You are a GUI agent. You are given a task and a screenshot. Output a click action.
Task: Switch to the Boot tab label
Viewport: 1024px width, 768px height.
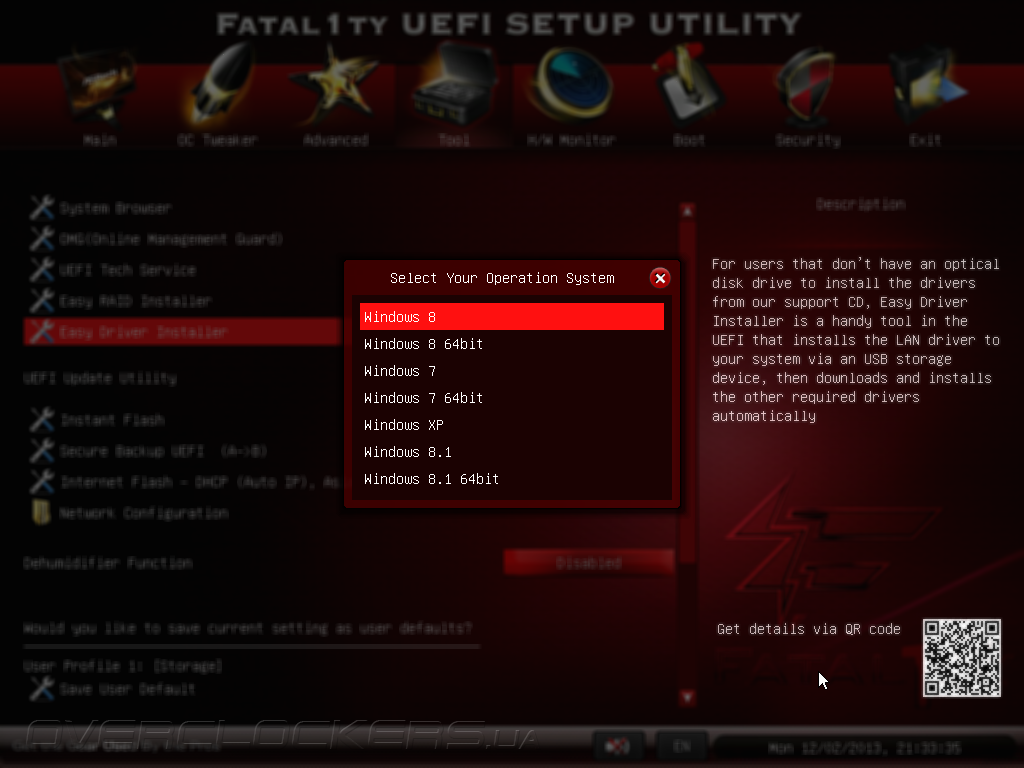(689, 140)
